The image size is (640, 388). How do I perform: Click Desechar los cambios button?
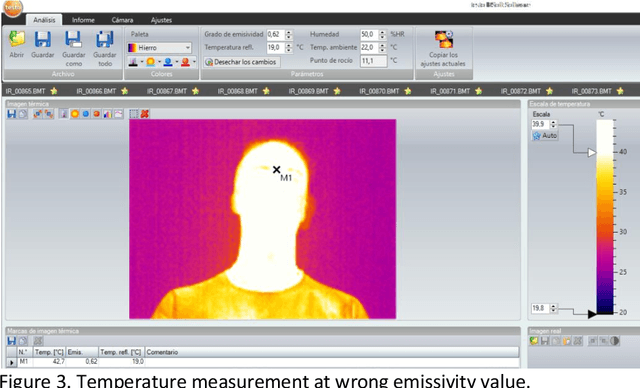(242, 62)
